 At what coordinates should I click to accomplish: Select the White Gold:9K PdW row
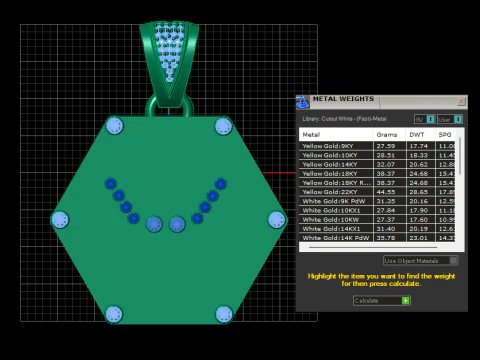click(377, 201)
